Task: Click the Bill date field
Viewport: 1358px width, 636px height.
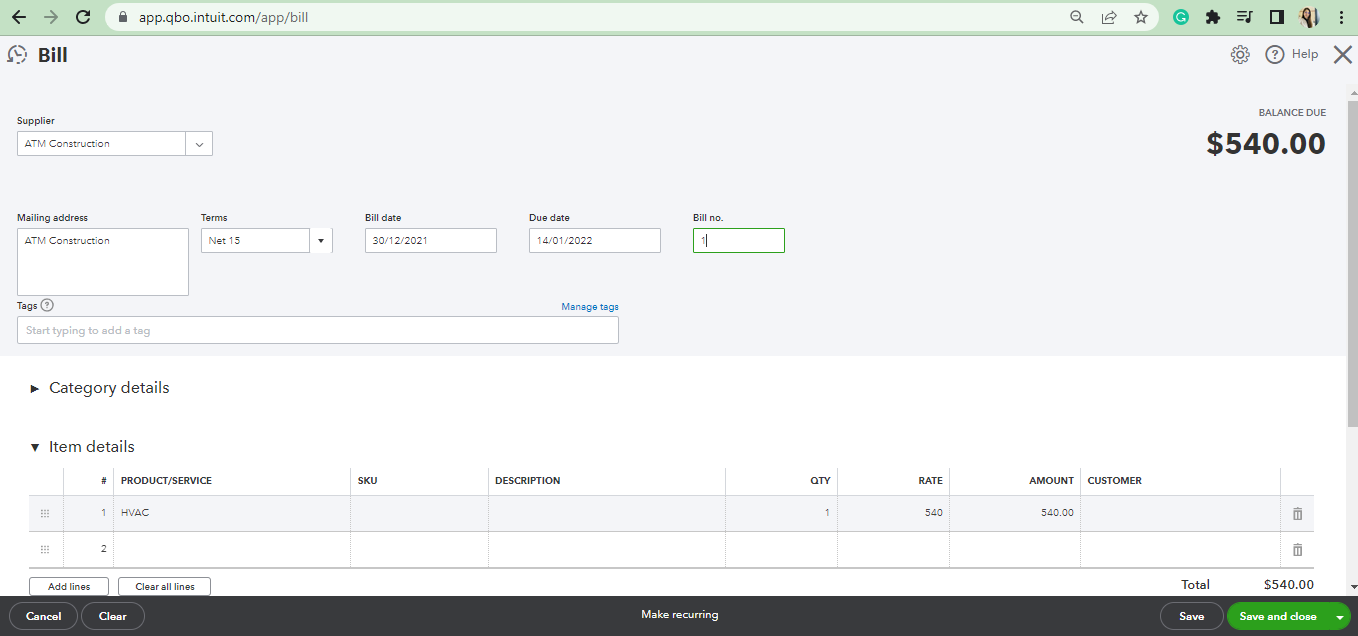Action: [x=431, y=241]
